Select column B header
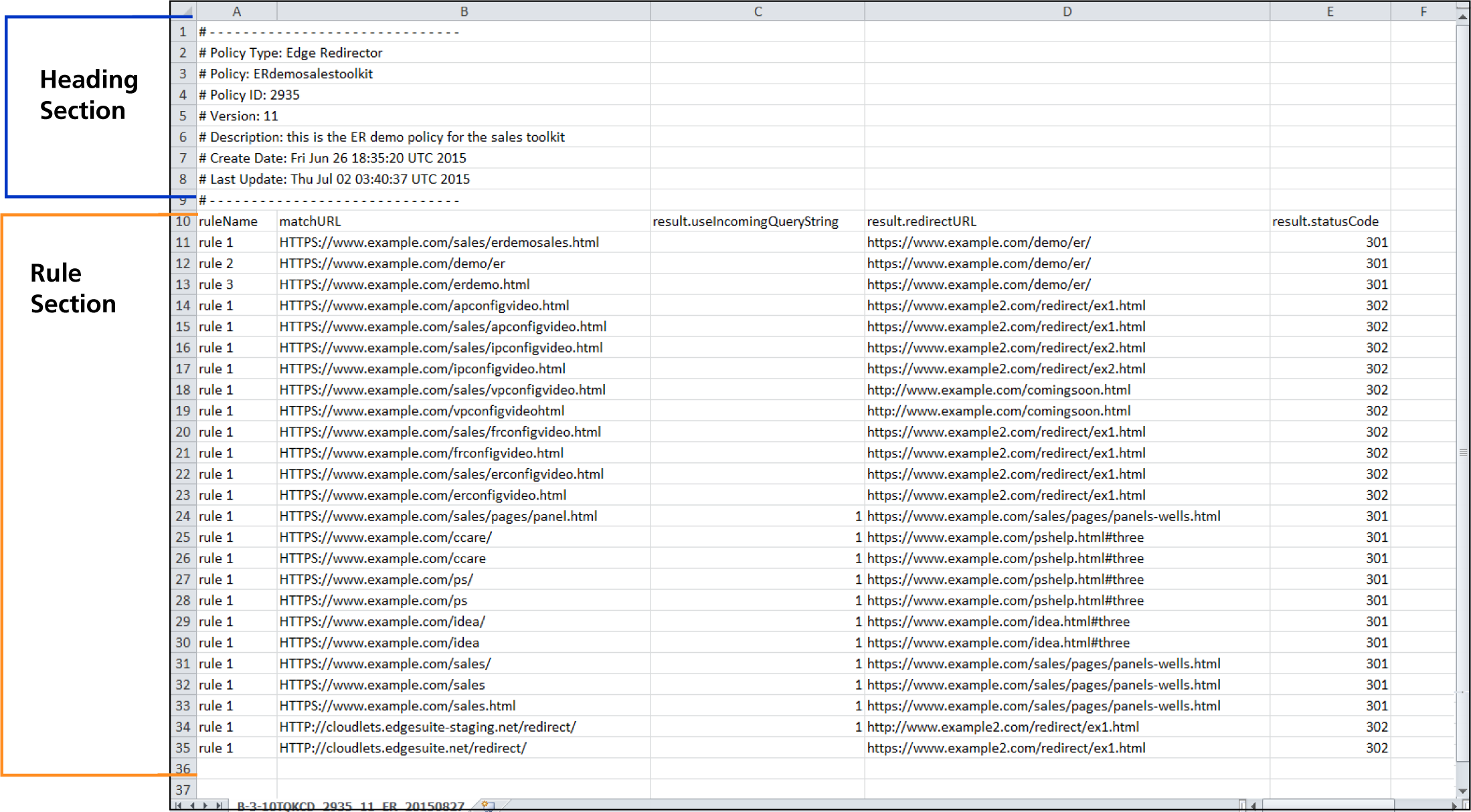 click(464, 11)
